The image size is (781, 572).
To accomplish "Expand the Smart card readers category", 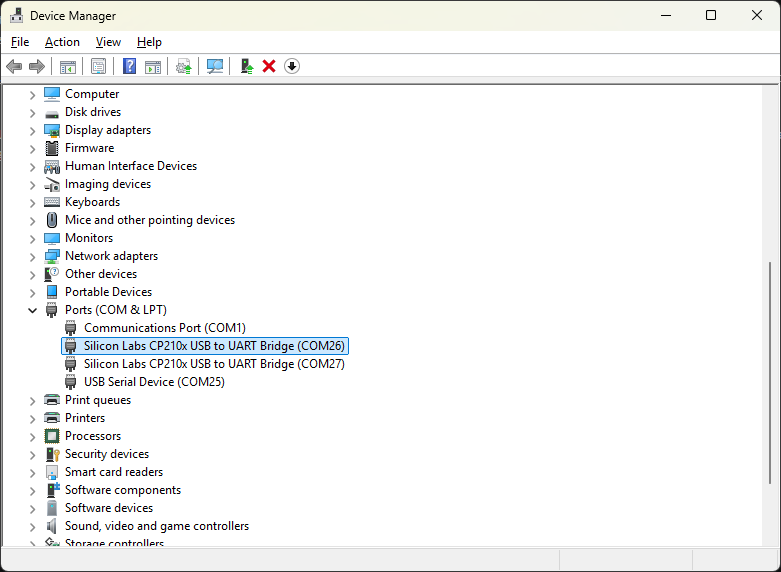I will [x=32, y=472].
